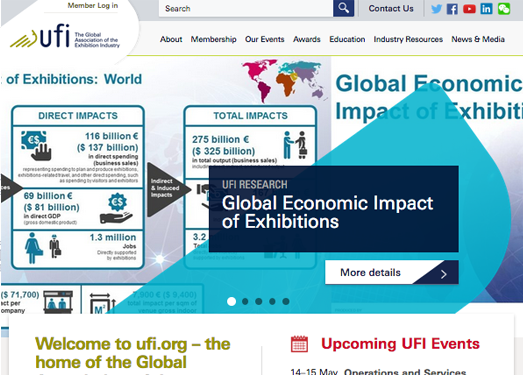Select the first carousel slide dot
Viewport: 523px width, 375px height.
point(231,301)
